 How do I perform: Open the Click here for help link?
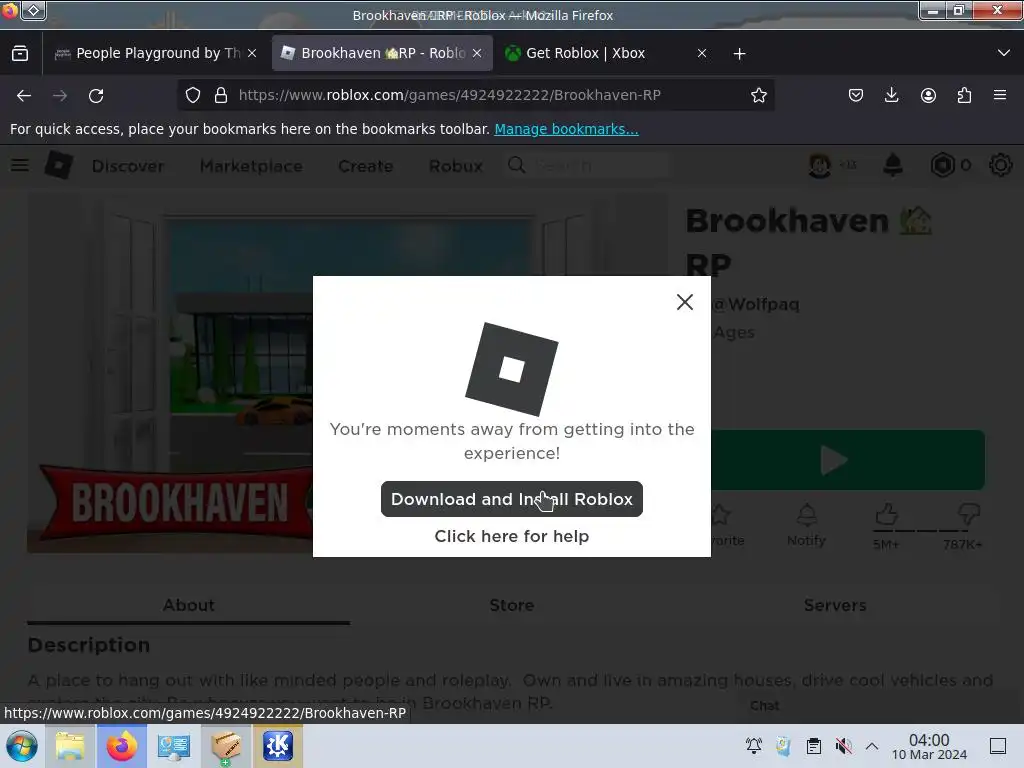tap(511, 536)
